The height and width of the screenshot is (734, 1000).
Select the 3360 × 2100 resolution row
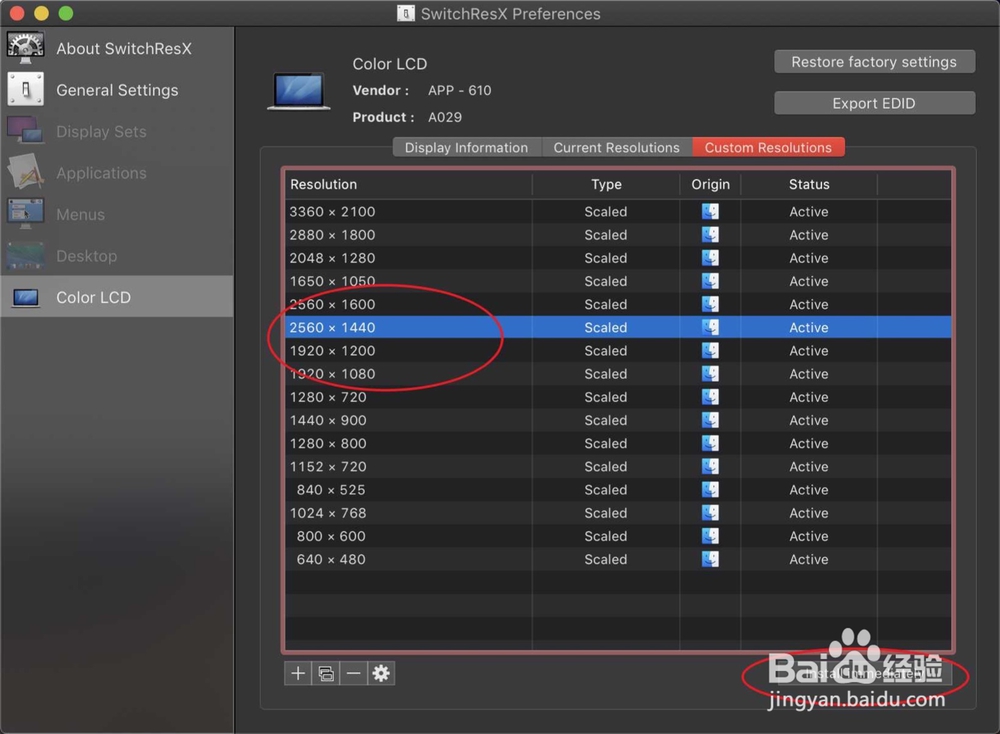pyautogui.click(x=618, y=211)
